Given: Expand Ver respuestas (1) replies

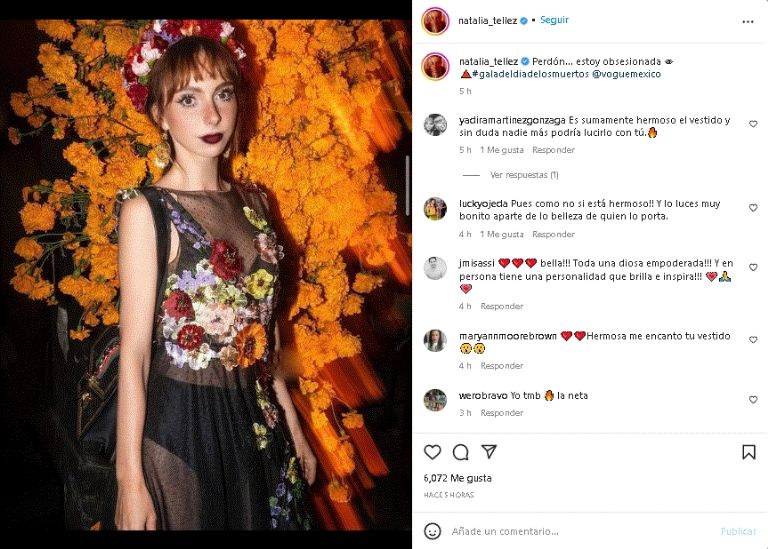Looking at the screenshot, I should 524,174.
